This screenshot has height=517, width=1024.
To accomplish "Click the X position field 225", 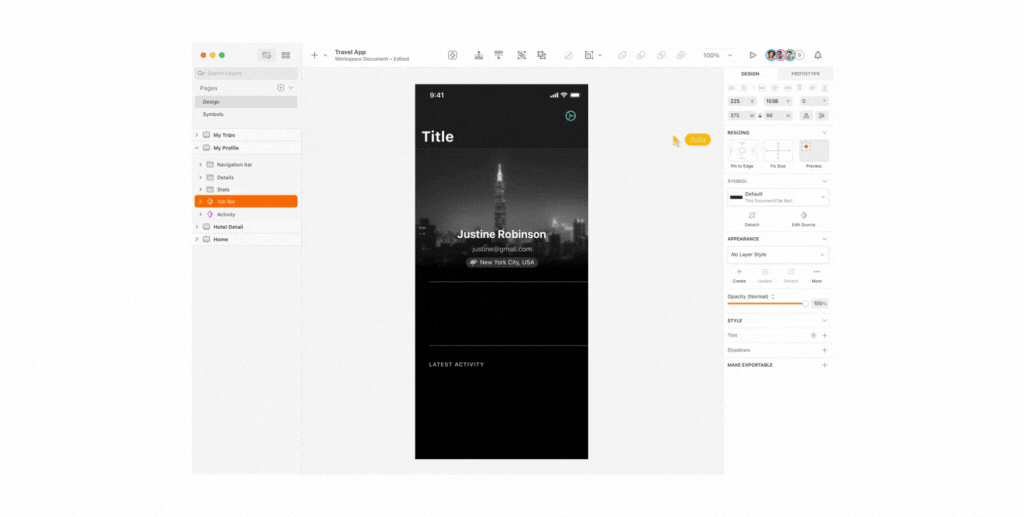I will 742,101.
